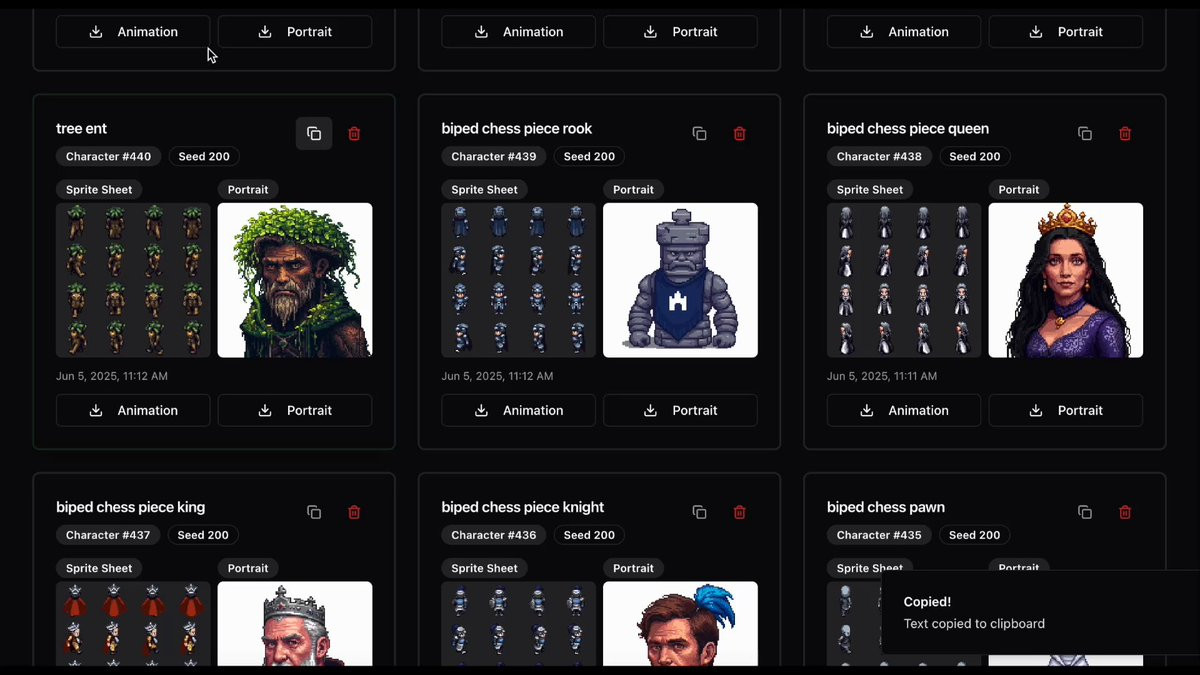Download queen Animation
This screenshot has width=1200, height=675.
pos(904,410)
